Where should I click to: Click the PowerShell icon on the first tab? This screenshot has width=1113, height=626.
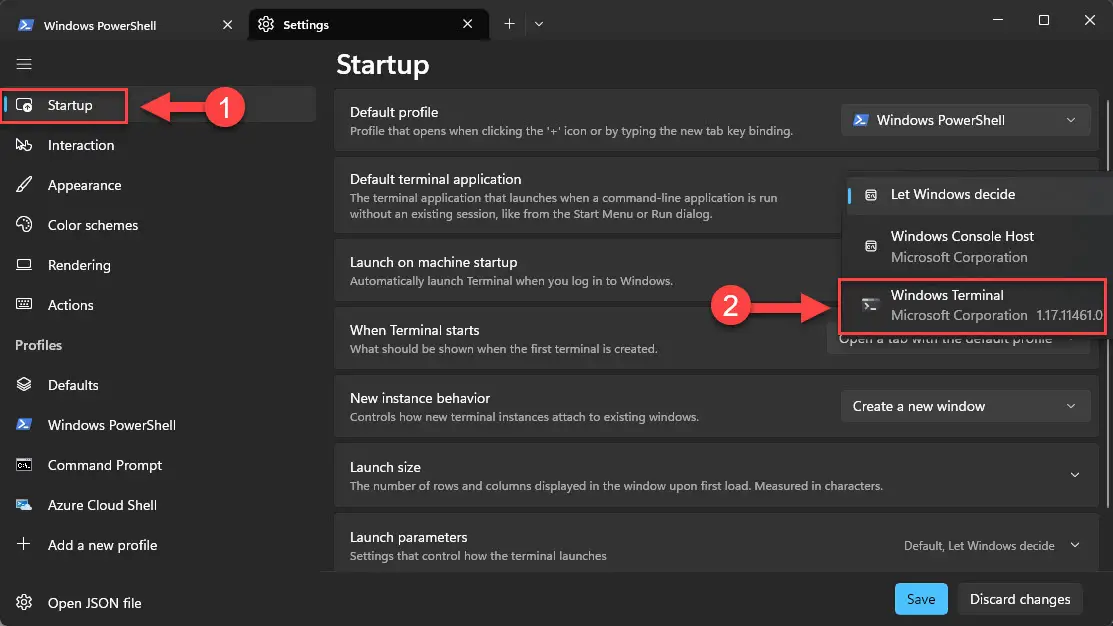[26, 25]
